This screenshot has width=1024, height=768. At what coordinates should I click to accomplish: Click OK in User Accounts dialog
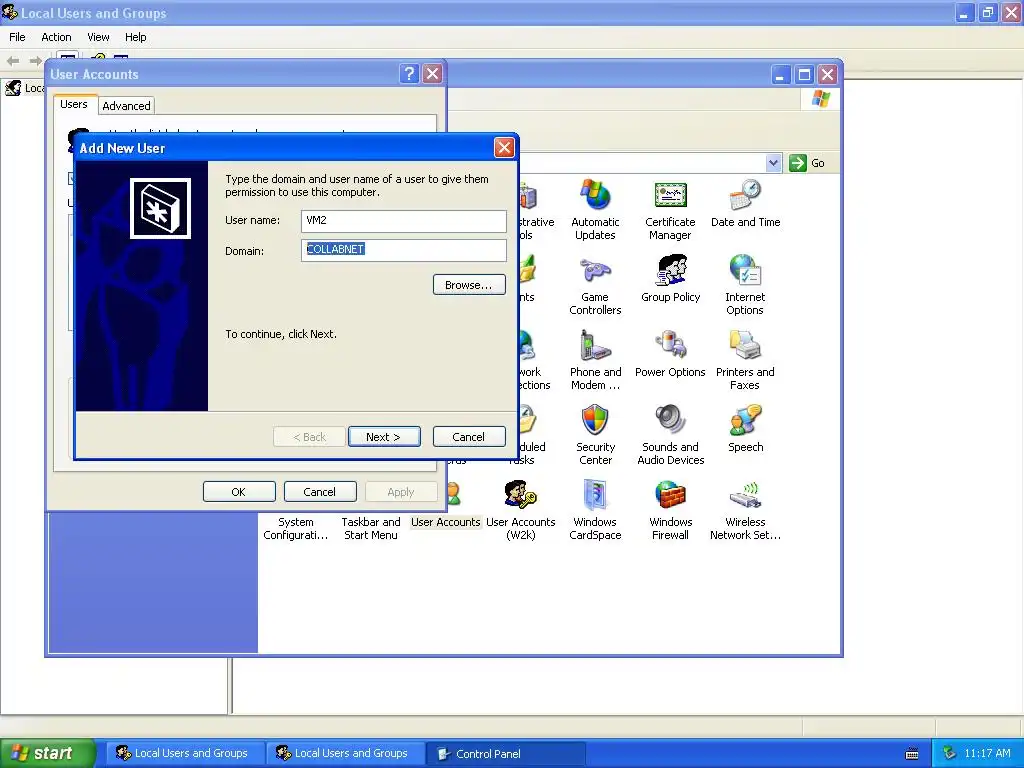[239, 492]
